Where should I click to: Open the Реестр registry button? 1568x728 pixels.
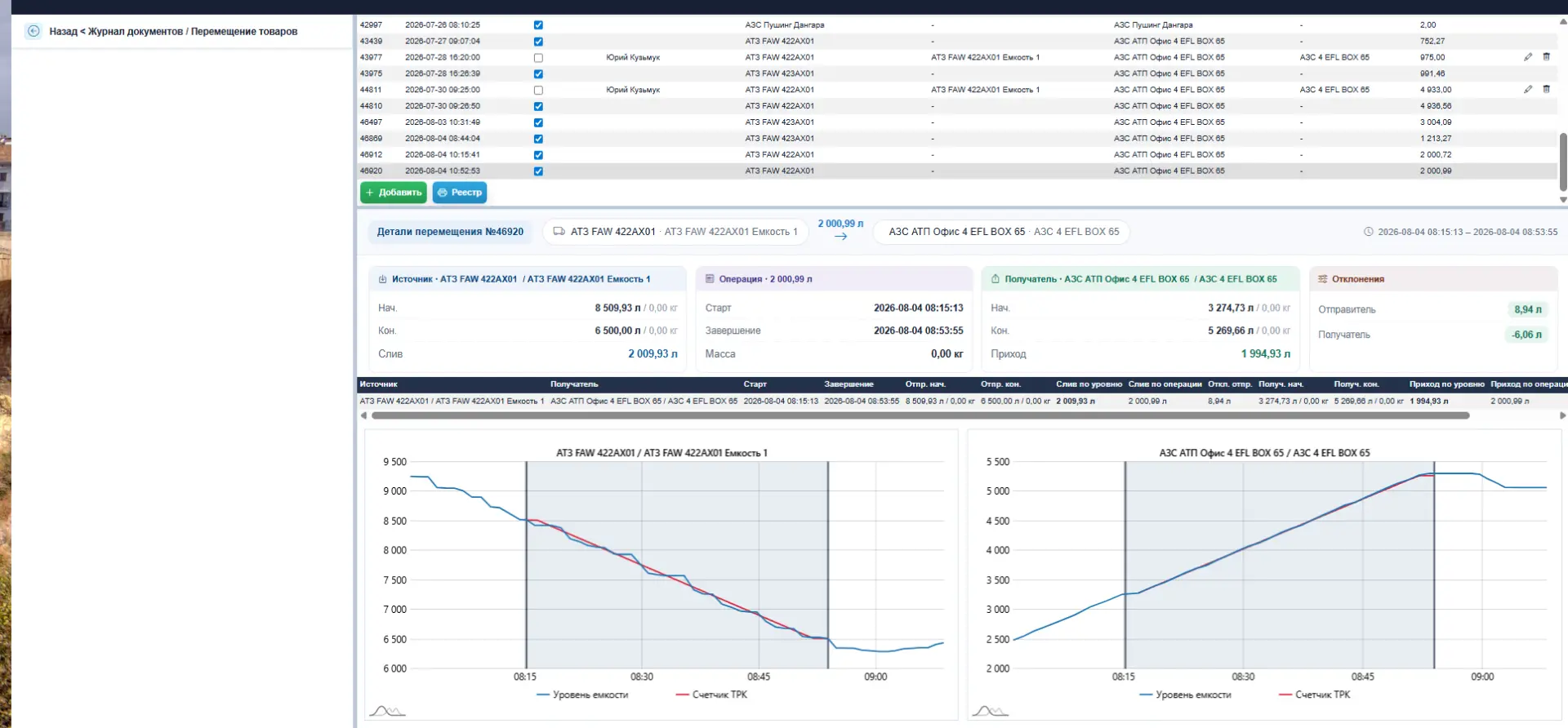460,193
